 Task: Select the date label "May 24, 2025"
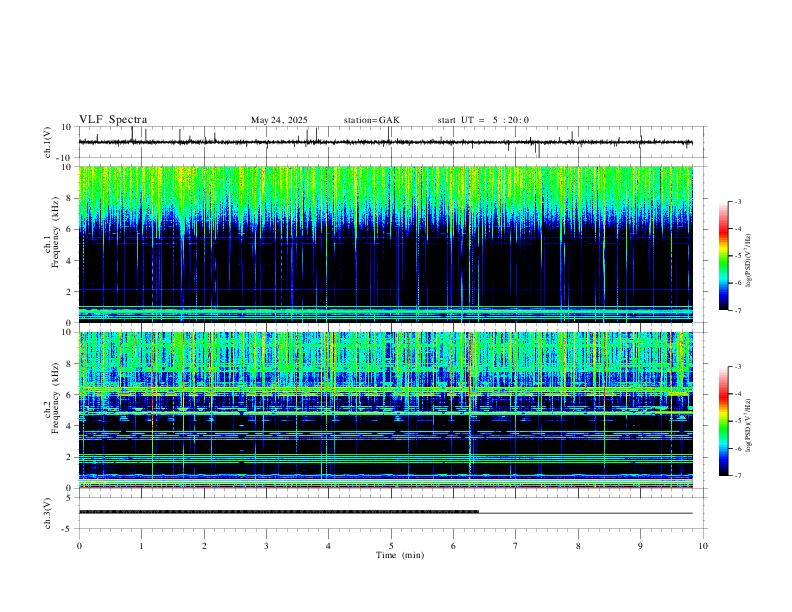click(279, 120)
